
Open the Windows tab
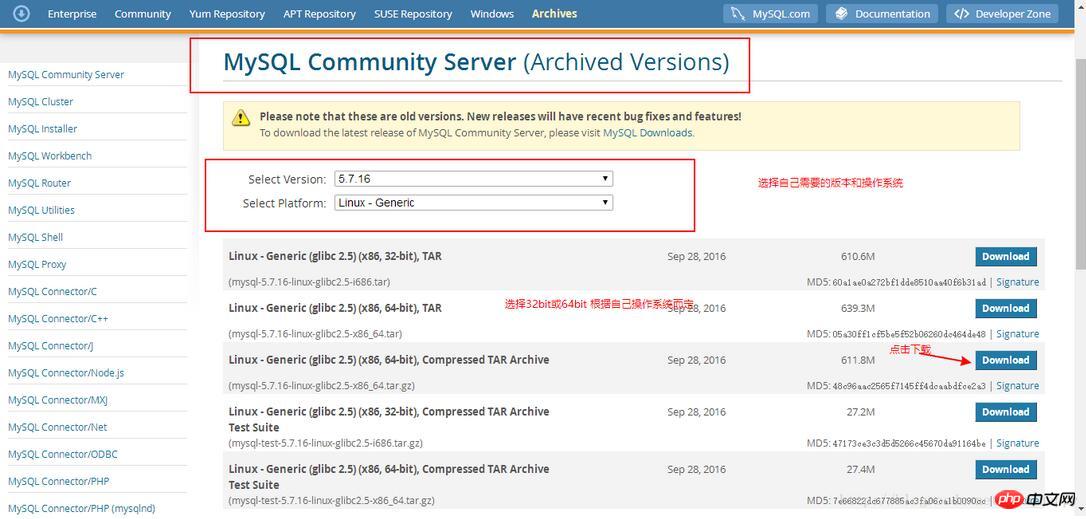pos(492,14)
